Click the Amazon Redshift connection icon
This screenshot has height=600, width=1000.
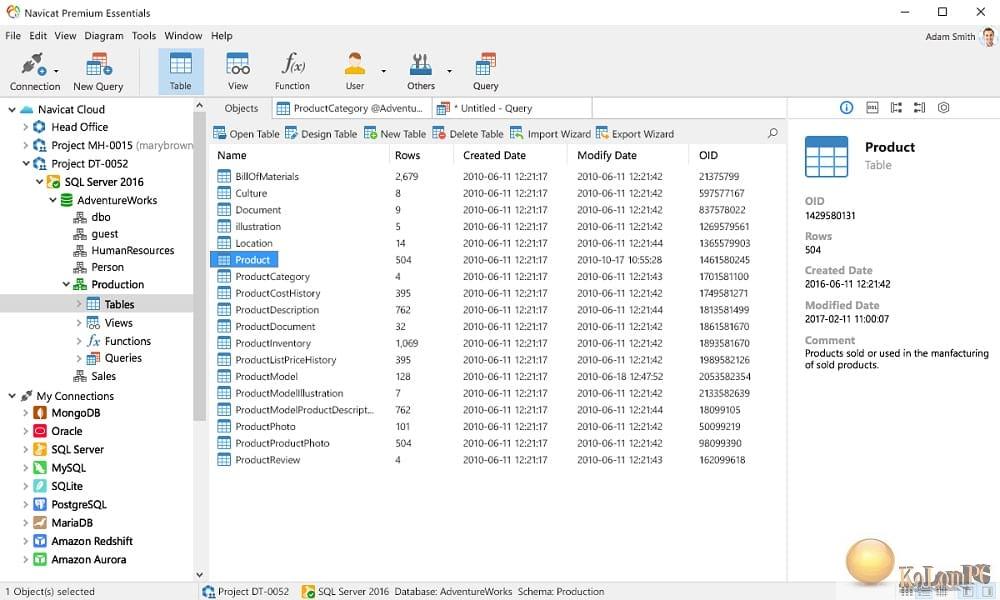tap(40, 541)
